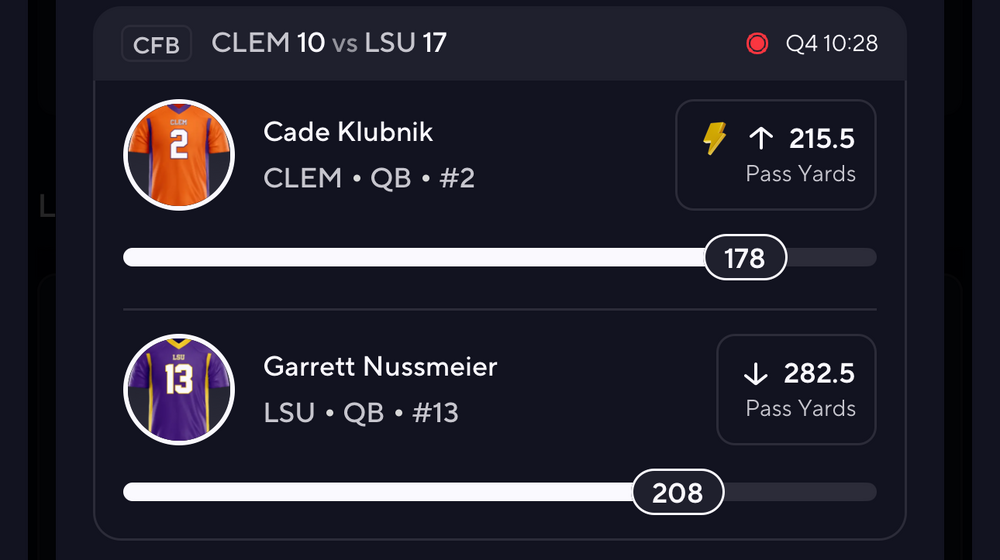Click the 282.5 projection value
The height and width of the screenshot is (560, 1000).
(x=820, y=374)
